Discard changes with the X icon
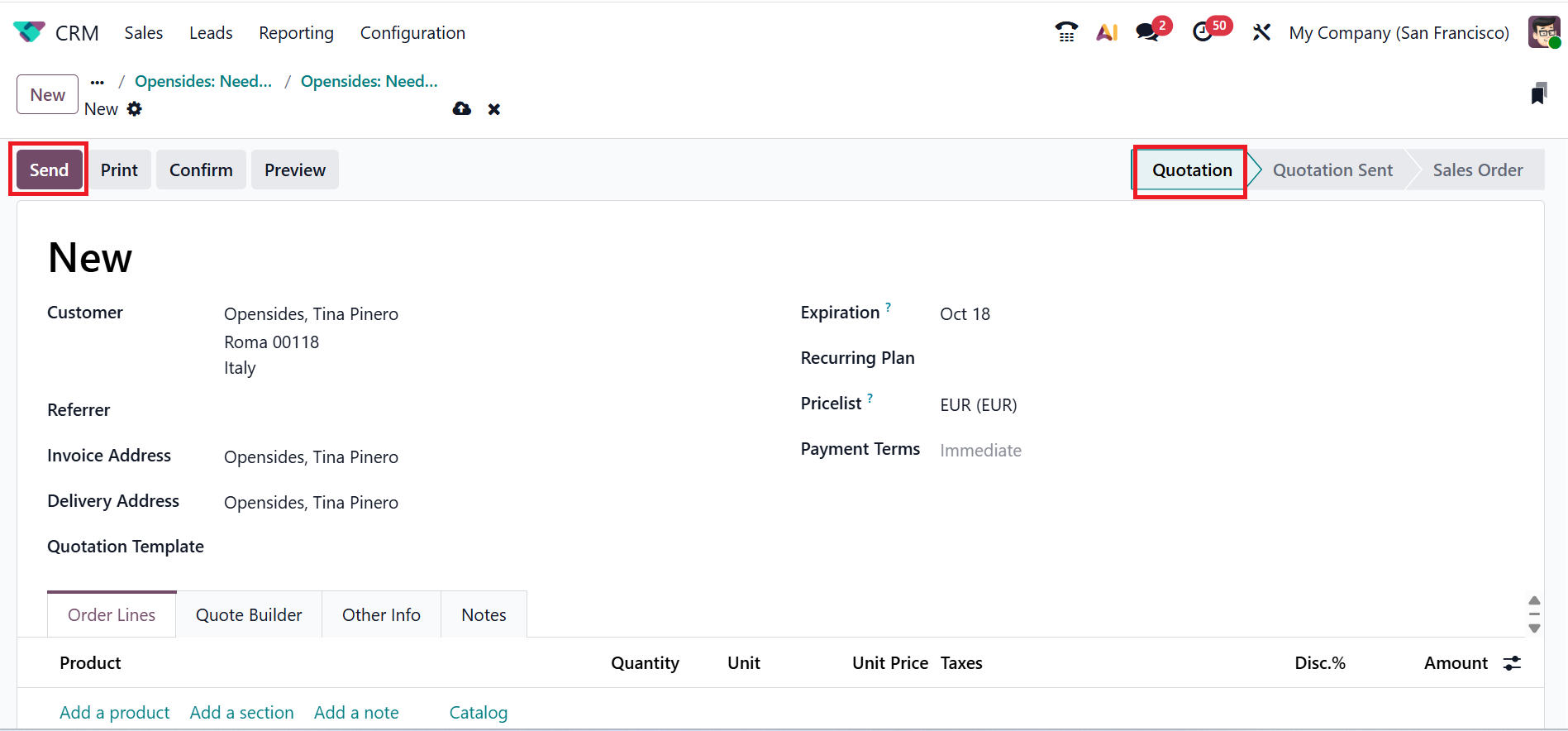Screen dimensions: 1568x731 point(494,109)
